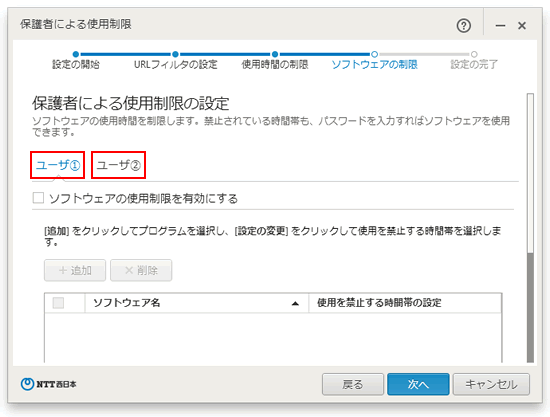Toggle the select-all checkbox in table header

[58, 303]
